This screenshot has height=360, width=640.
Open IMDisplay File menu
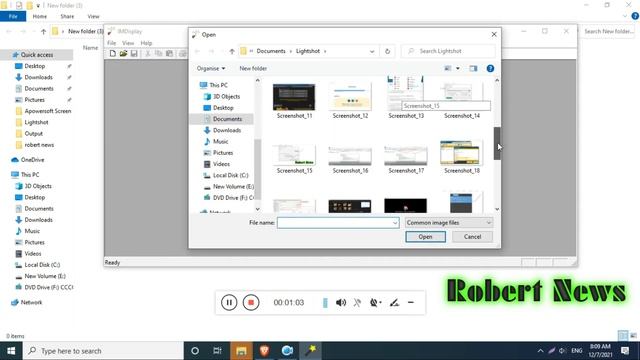[x=111, y=43]
